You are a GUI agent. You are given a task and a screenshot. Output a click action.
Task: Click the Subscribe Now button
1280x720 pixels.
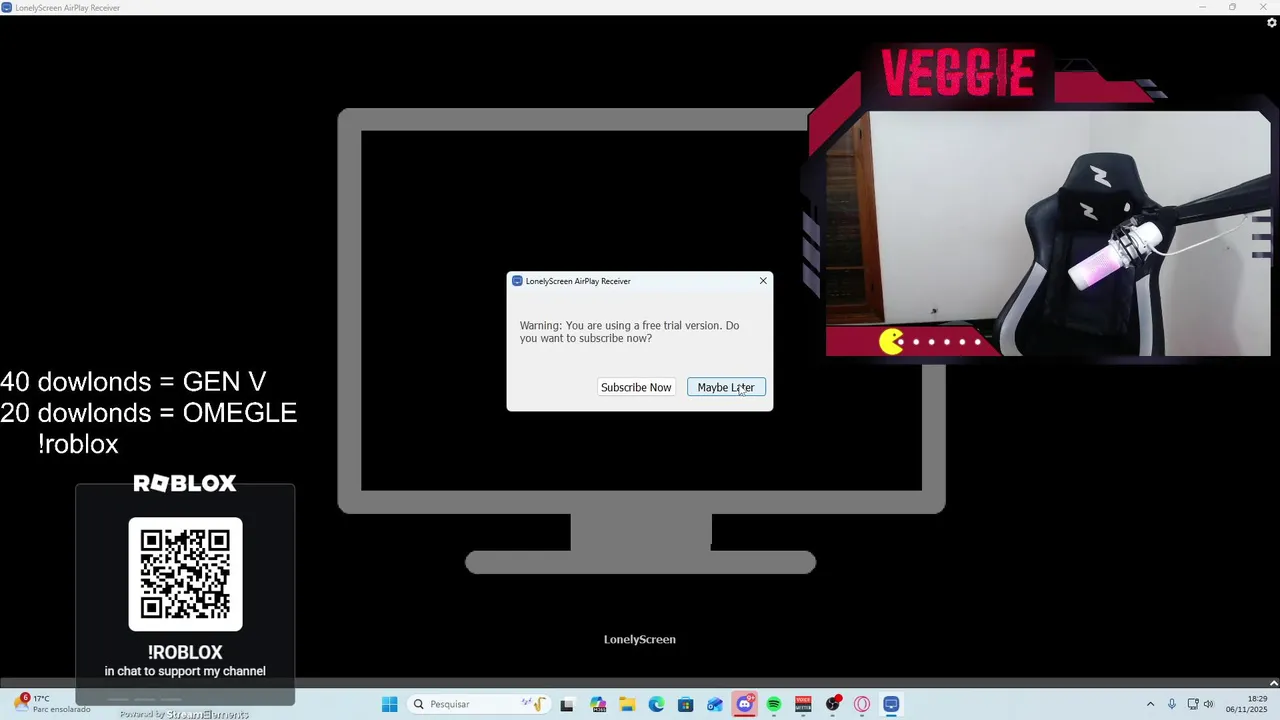tap(636, 387)
